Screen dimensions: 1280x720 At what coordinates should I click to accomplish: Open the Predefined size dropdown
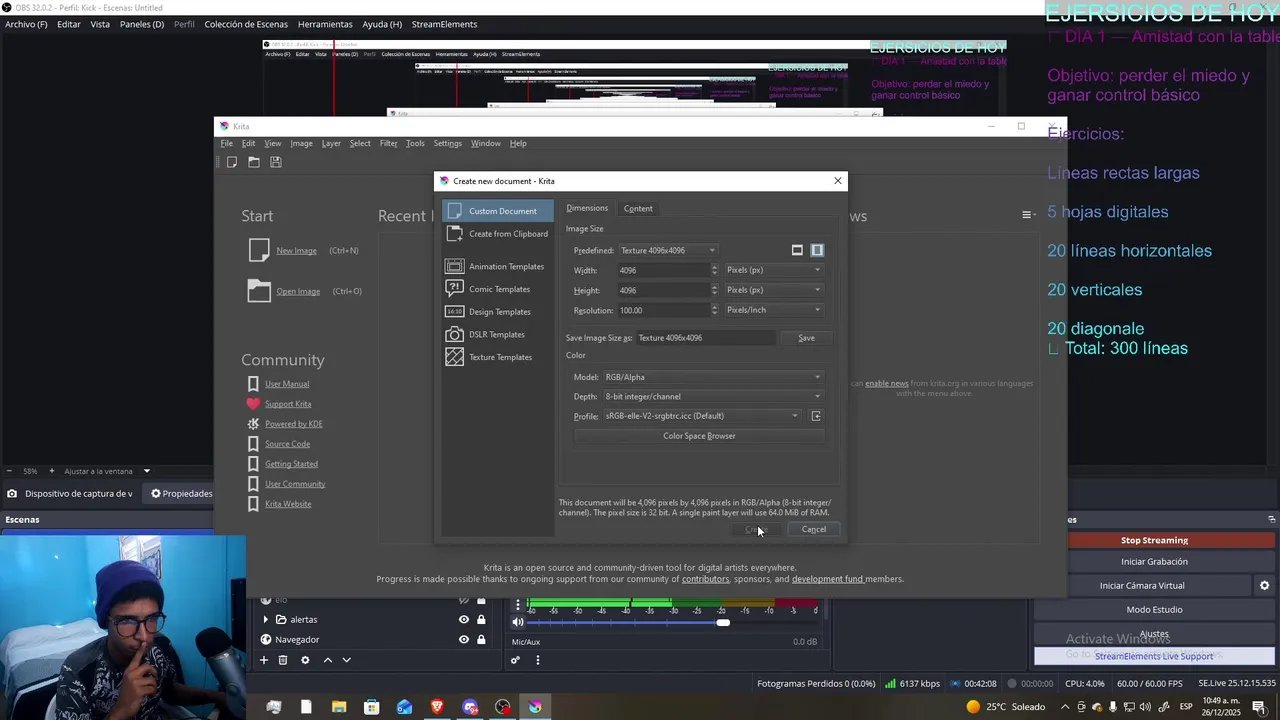[x=667, y=250]
